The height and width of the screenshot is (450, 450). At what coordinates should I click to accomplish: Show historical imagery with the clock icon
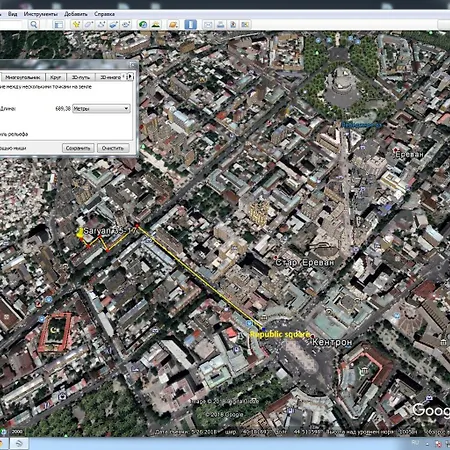coord(143,24)
